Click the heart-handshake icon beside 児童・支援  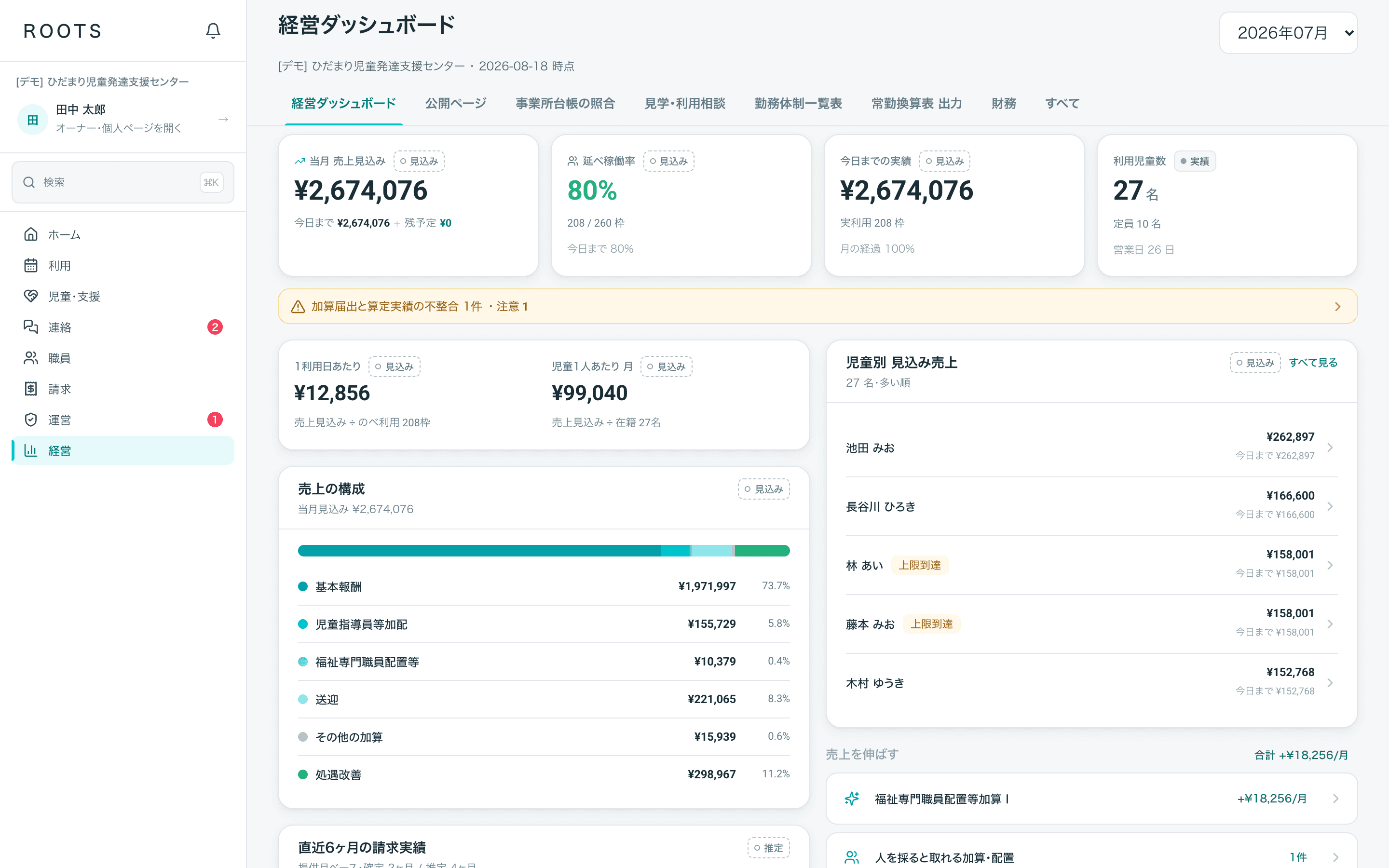point(31,296)
